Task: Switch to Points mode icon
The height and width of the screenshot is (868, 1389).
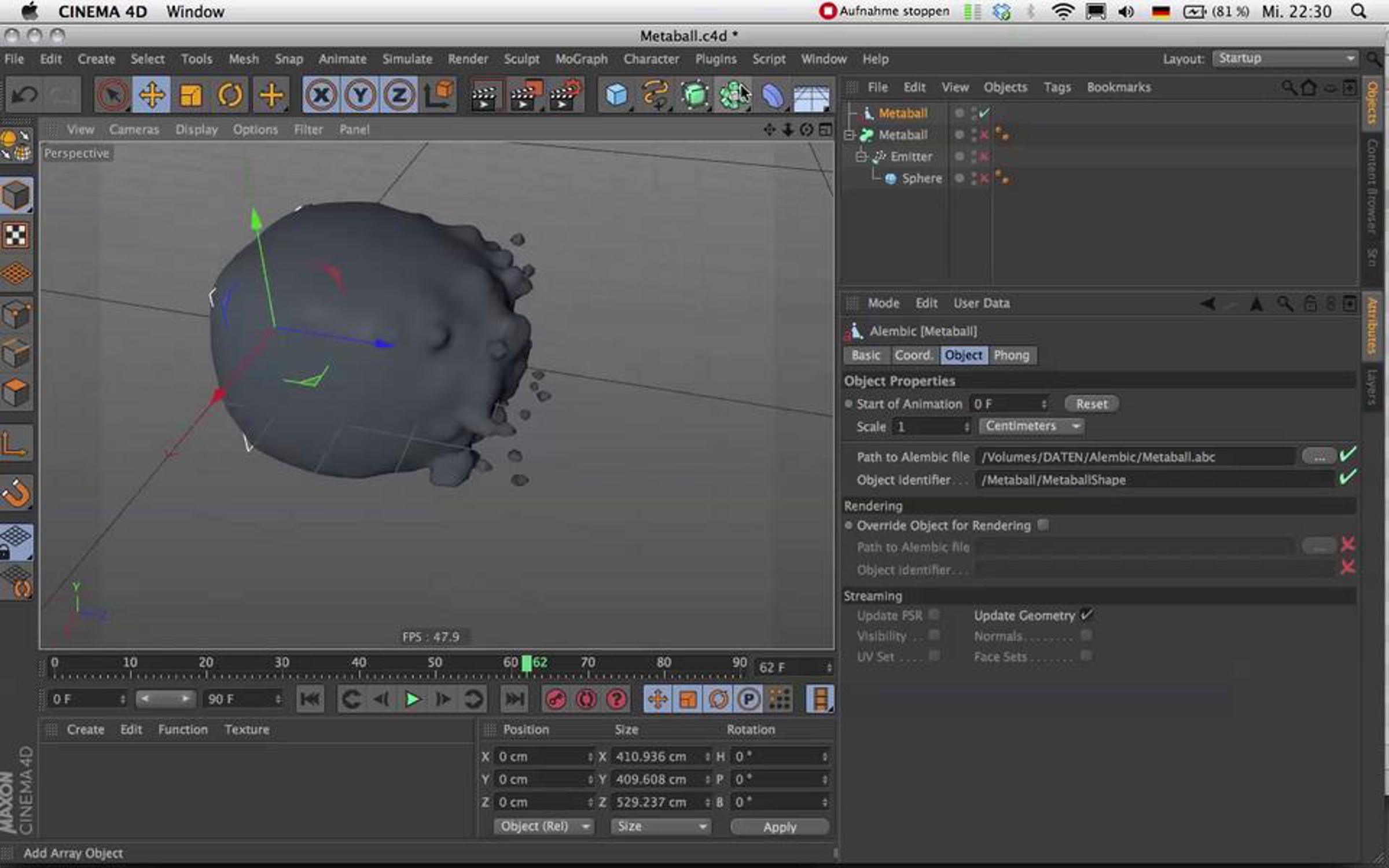Action: coord(16,314)
